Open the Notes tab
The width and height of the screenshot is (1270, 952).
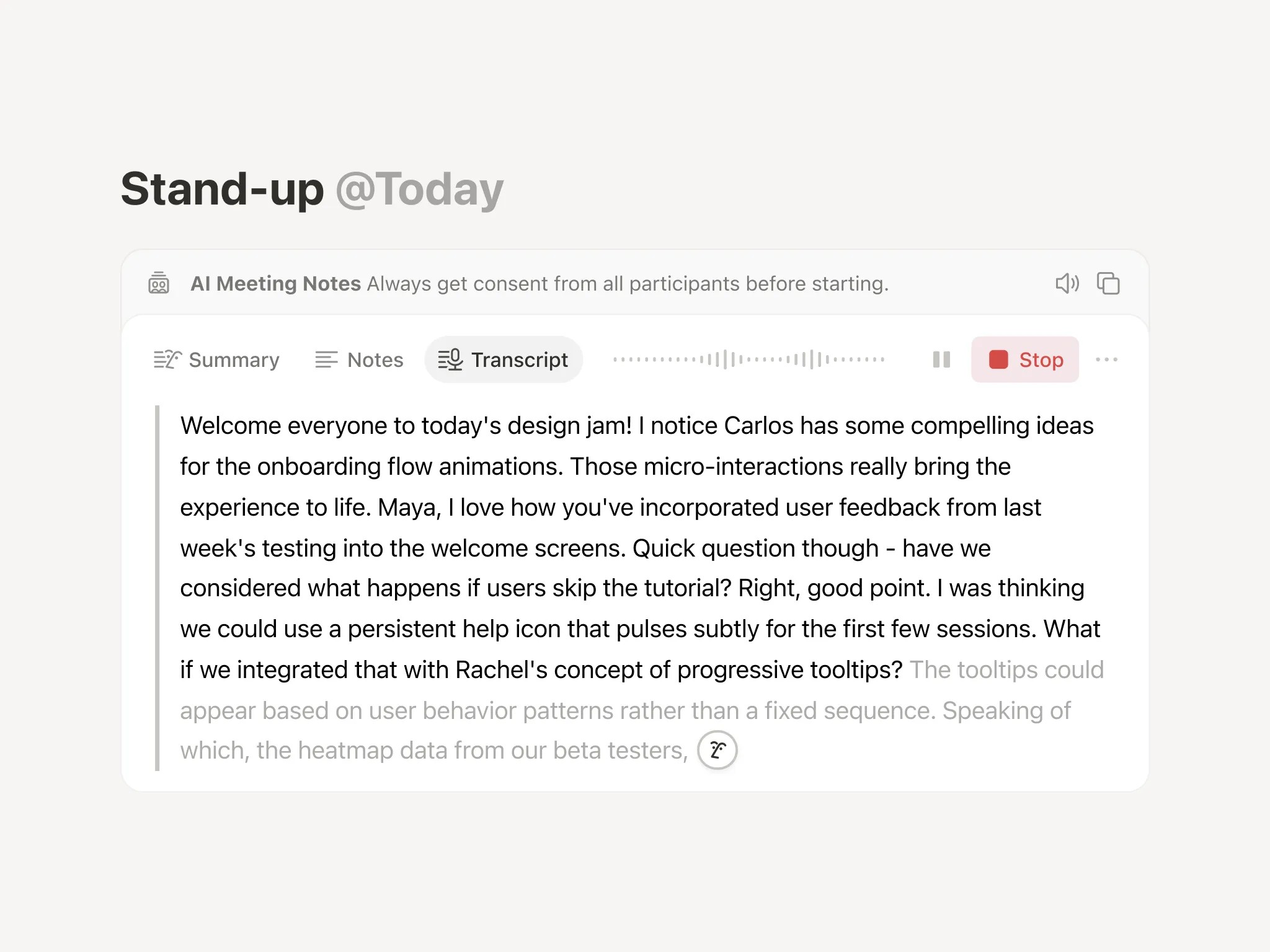coord(359,359)
